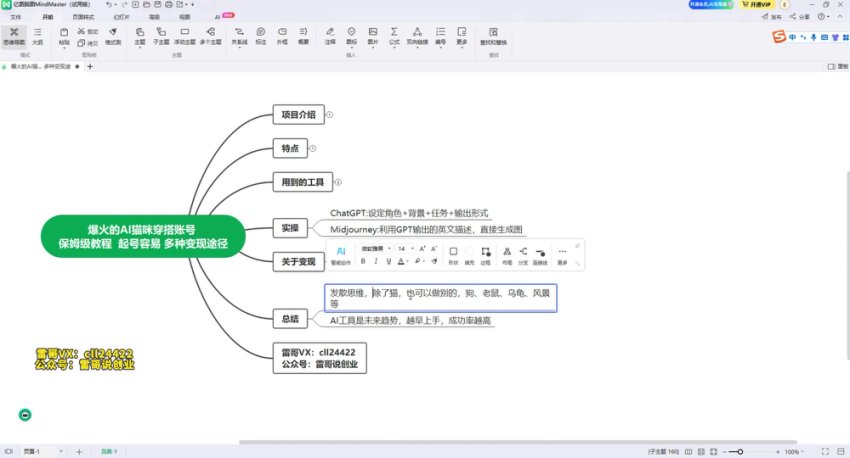This screenshot has height=458, width=850.
Task: Switch to the 幻灯片 ribbon tab
Action: pos(121,17)
